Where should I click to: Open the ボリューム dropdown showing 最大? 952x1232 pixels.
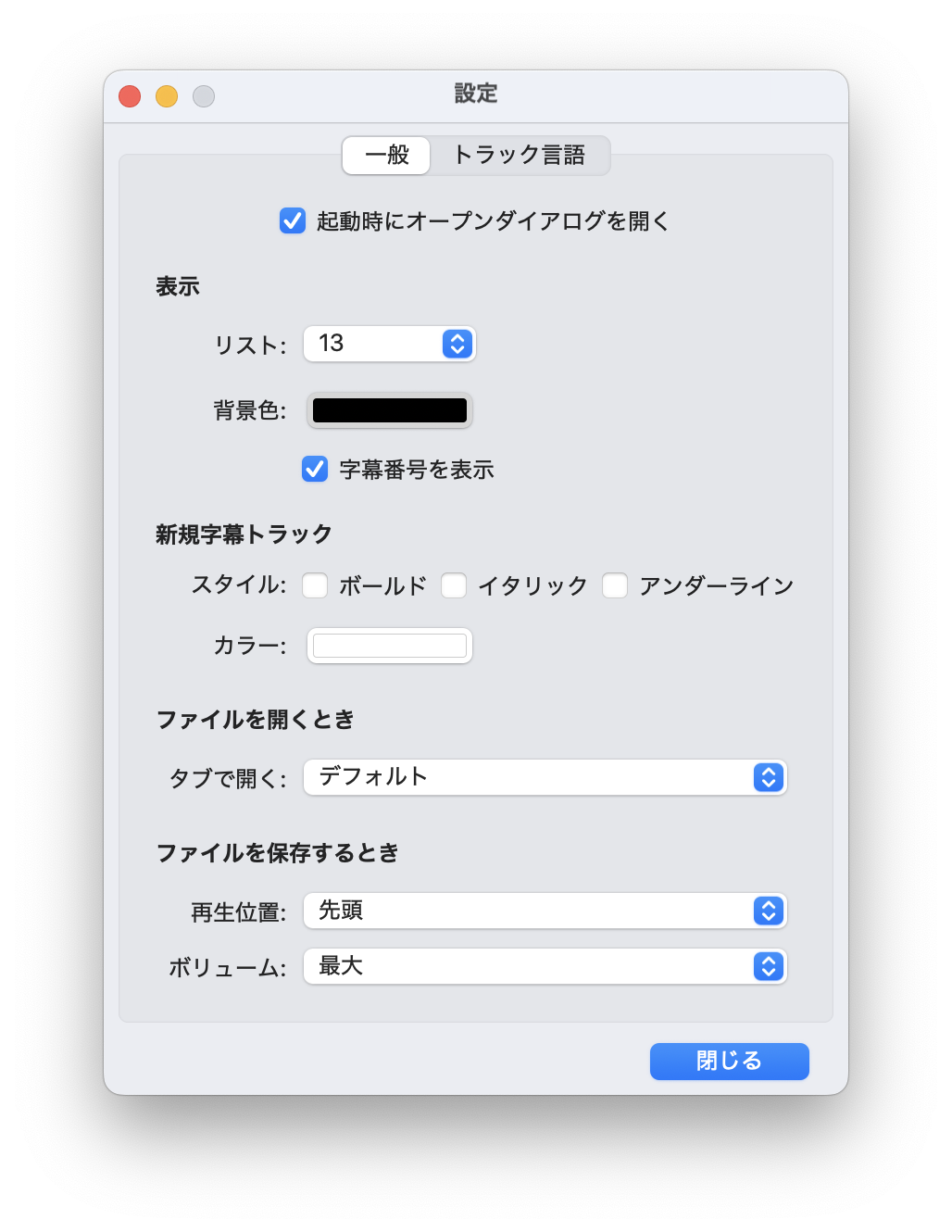(x=545, y=966)
